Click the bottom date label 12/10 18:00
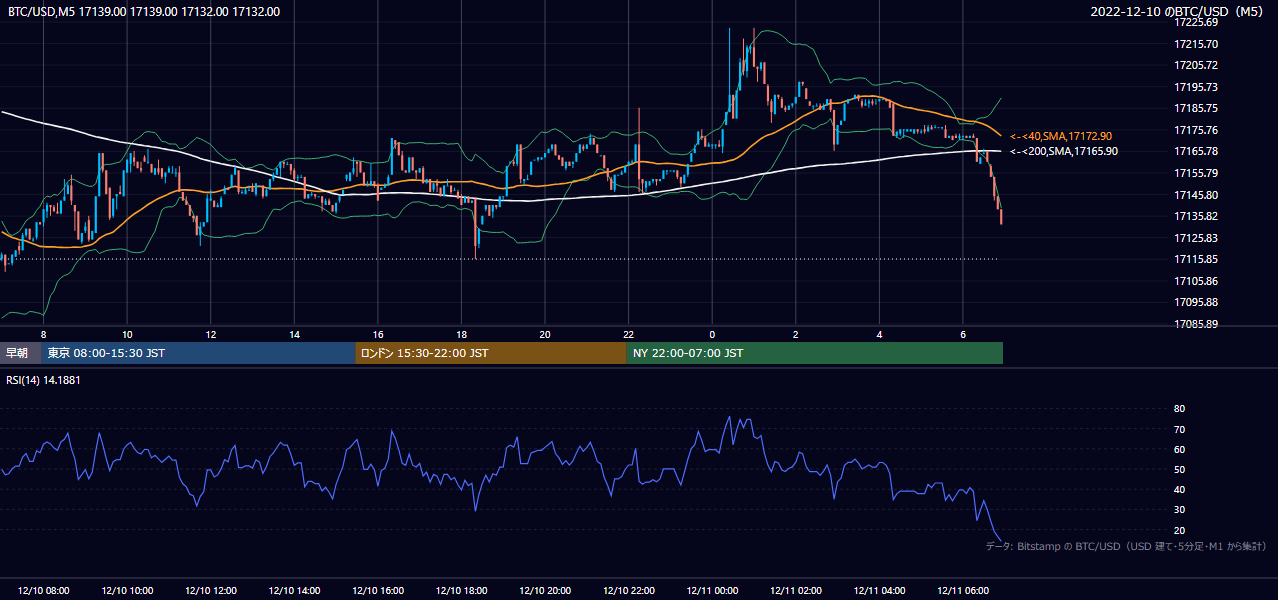The width and height of the screenshot is (1278, 600). [x=461, y=591]
